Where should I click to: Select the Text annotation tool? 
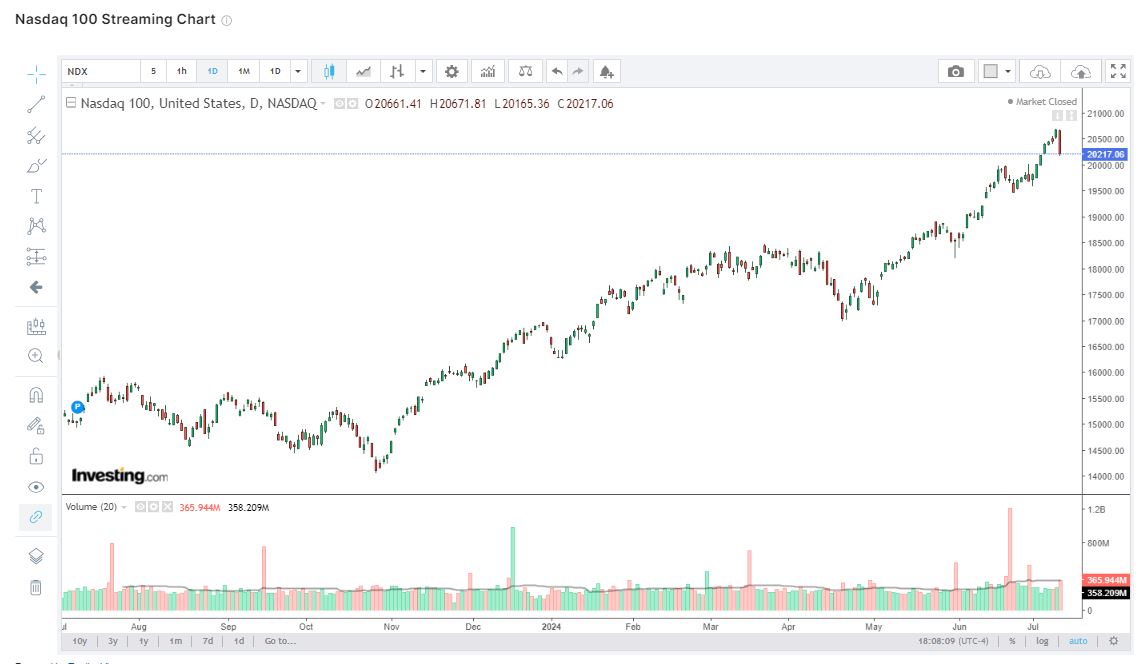[36, 196]
